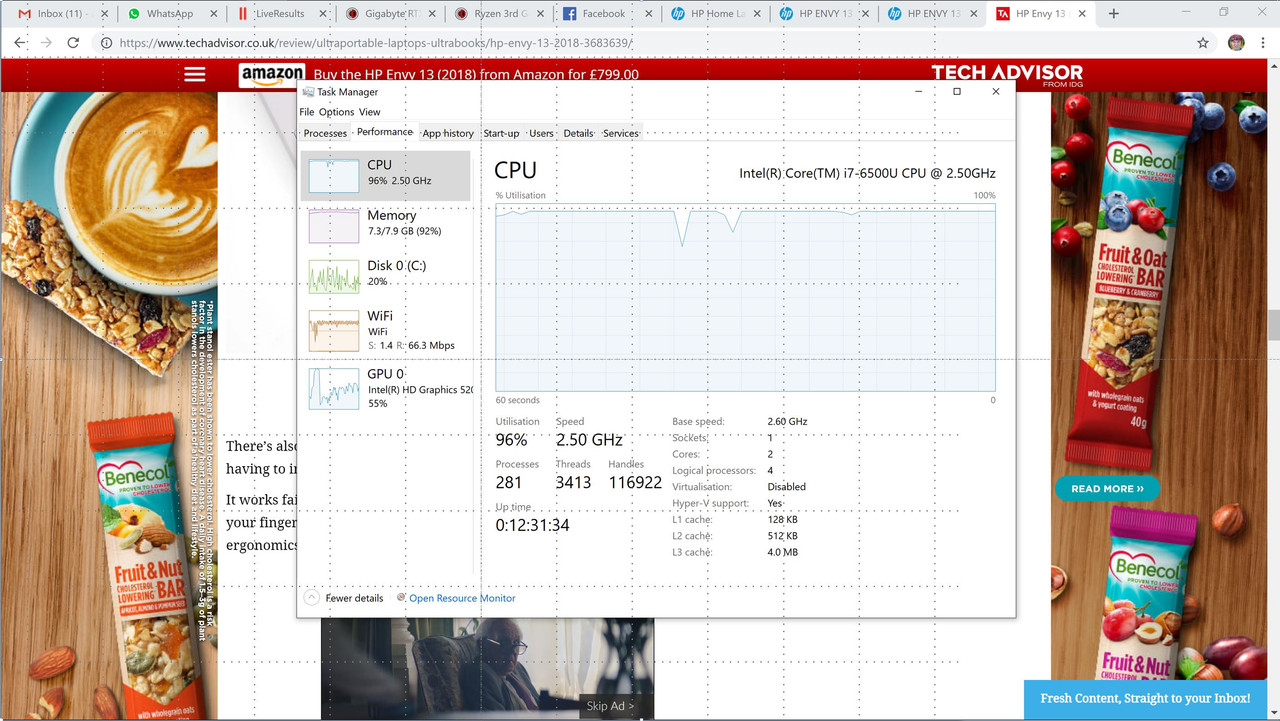
Task: Select the Memory performance item
Action: coord(386,226)
